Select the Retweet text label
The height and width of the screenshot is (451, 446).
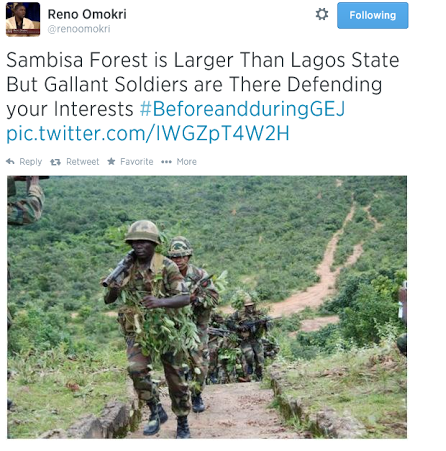pyautogui.click(x=83, y=162)
